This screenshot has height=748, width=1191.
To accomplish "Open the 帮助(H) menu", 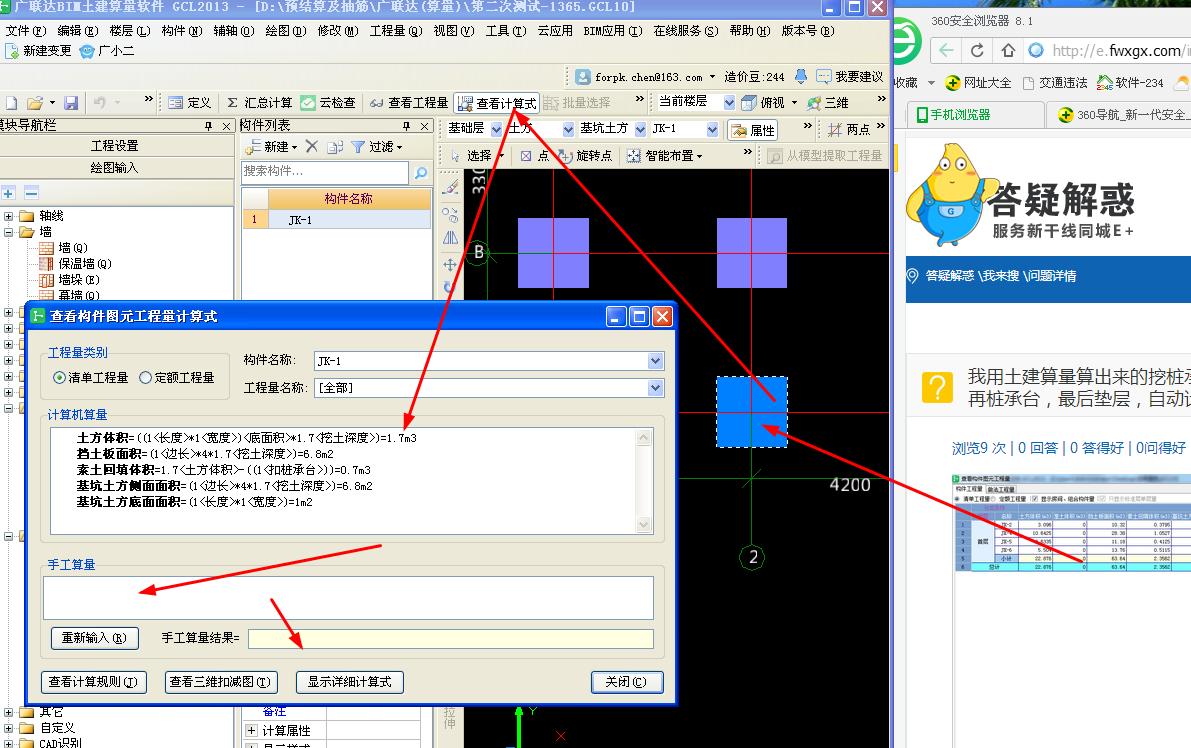I will pos(750,31).
